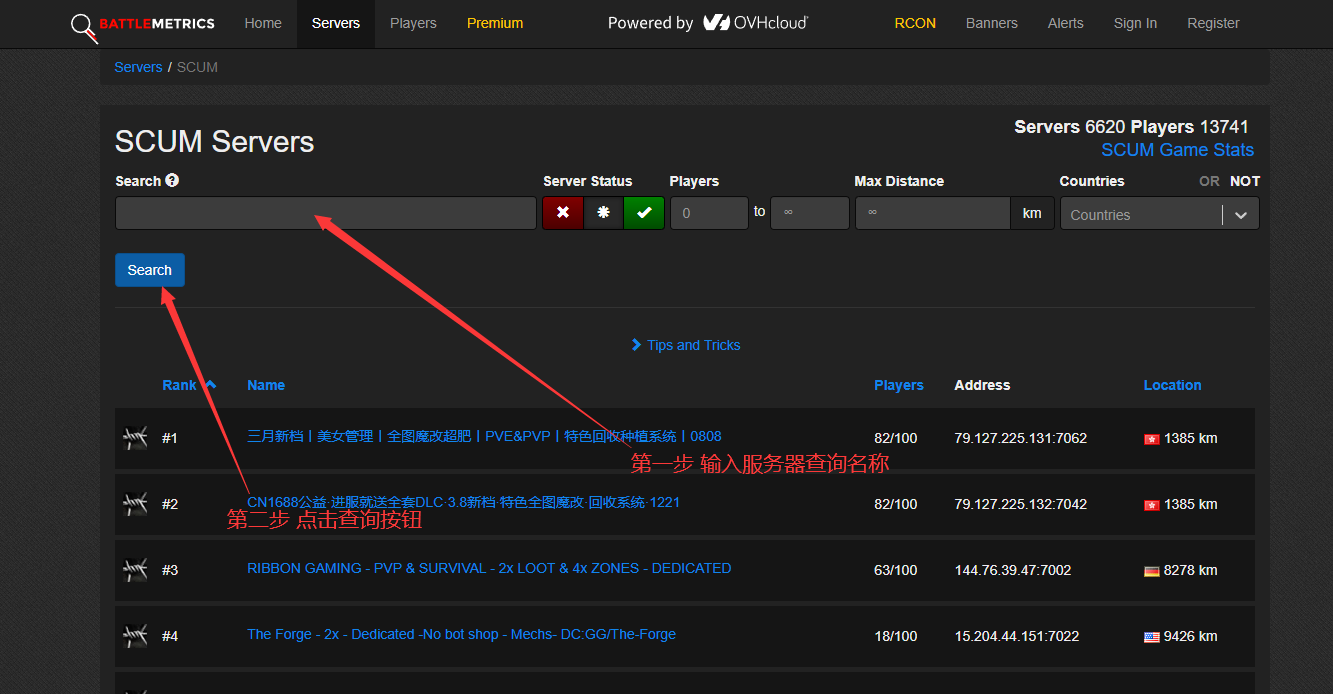Open the SCUM Game Stats link
The image size is (1333, 694).
coord(1177,150)
